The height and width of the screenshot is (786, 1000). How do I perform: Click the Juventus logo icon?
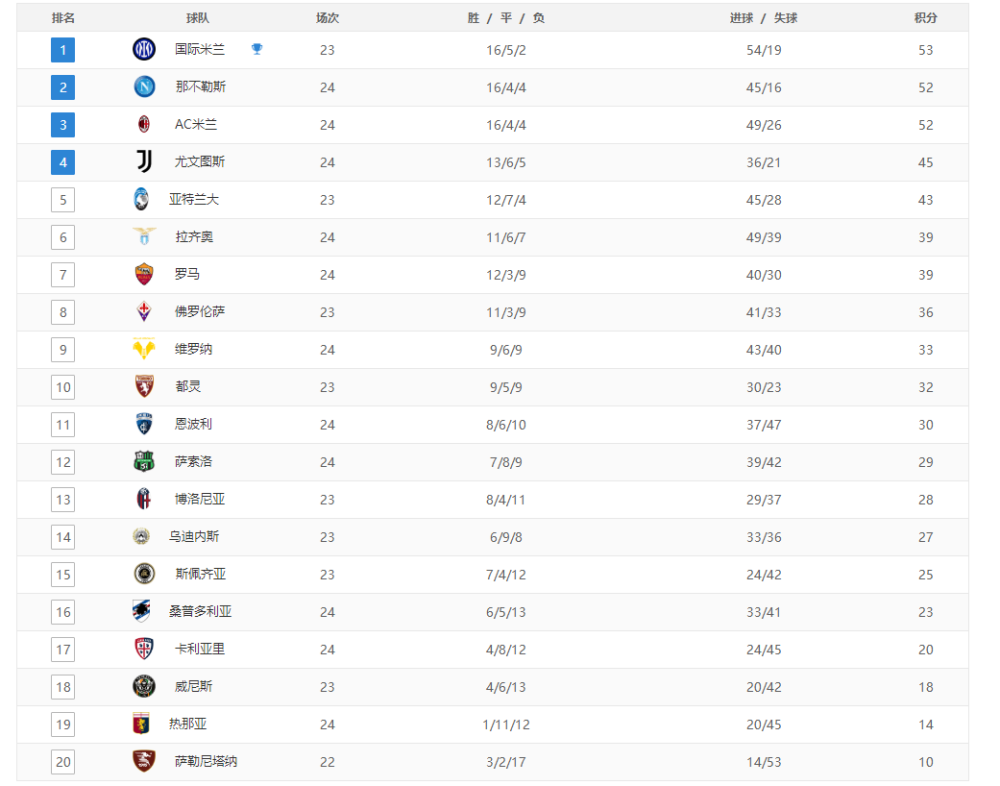[144, 161]
